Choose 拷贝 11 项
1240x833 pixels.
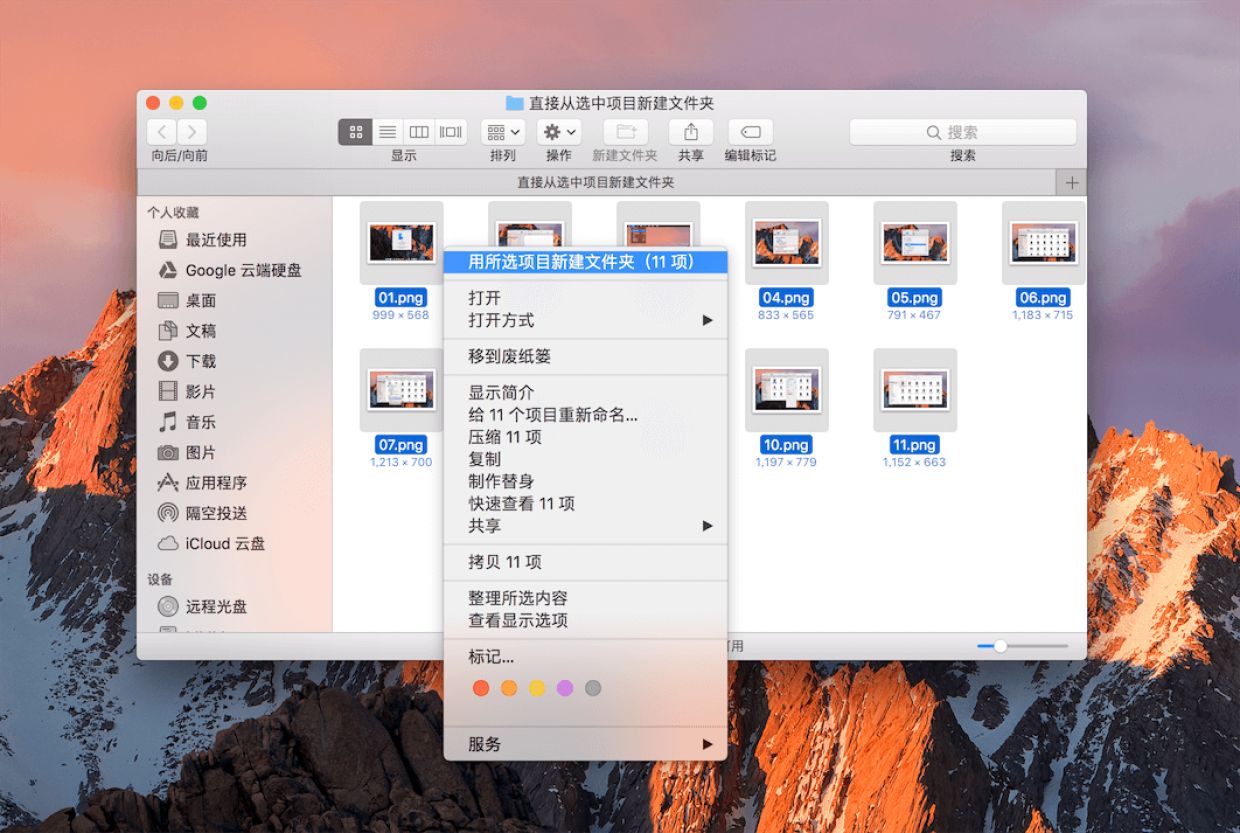pos(586,562)
